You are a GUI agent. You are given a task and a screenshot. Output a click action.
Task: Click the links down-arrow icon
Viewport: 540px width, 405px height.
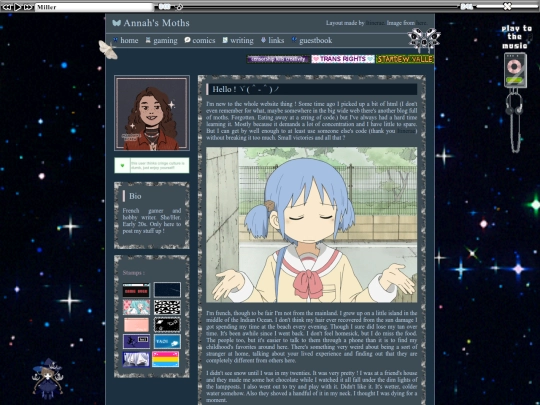pos(263,40)
